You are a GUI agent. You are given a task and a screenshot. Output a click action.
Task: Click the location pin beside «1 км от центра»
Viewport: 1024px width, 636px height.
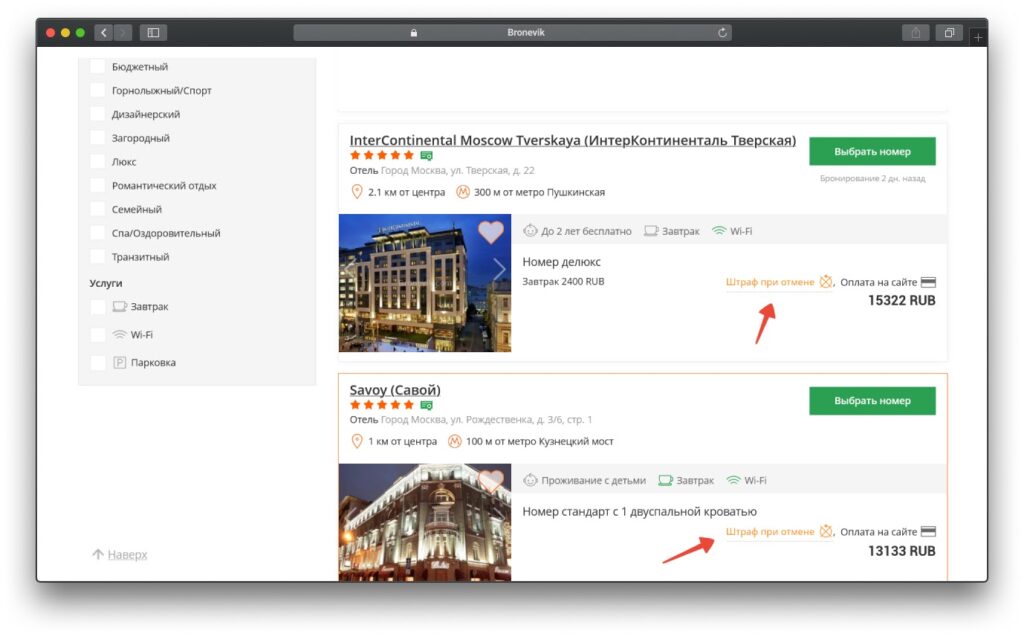(357, 441)
